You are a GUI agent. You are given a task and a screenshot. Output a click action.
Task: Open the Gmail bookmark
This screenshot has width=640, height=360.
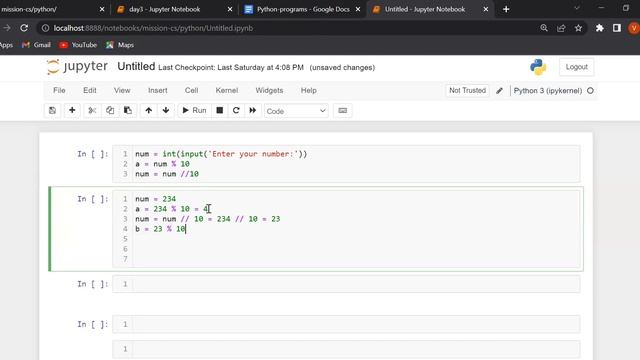coord(36,45)
